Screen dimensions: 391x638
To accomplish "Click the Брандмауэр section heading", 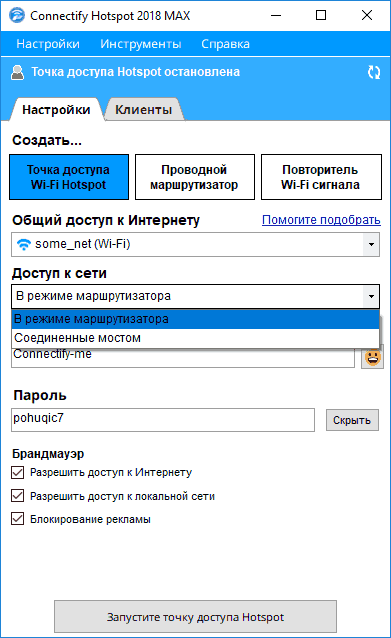I will pyautogui.click(x=48, y=454).
